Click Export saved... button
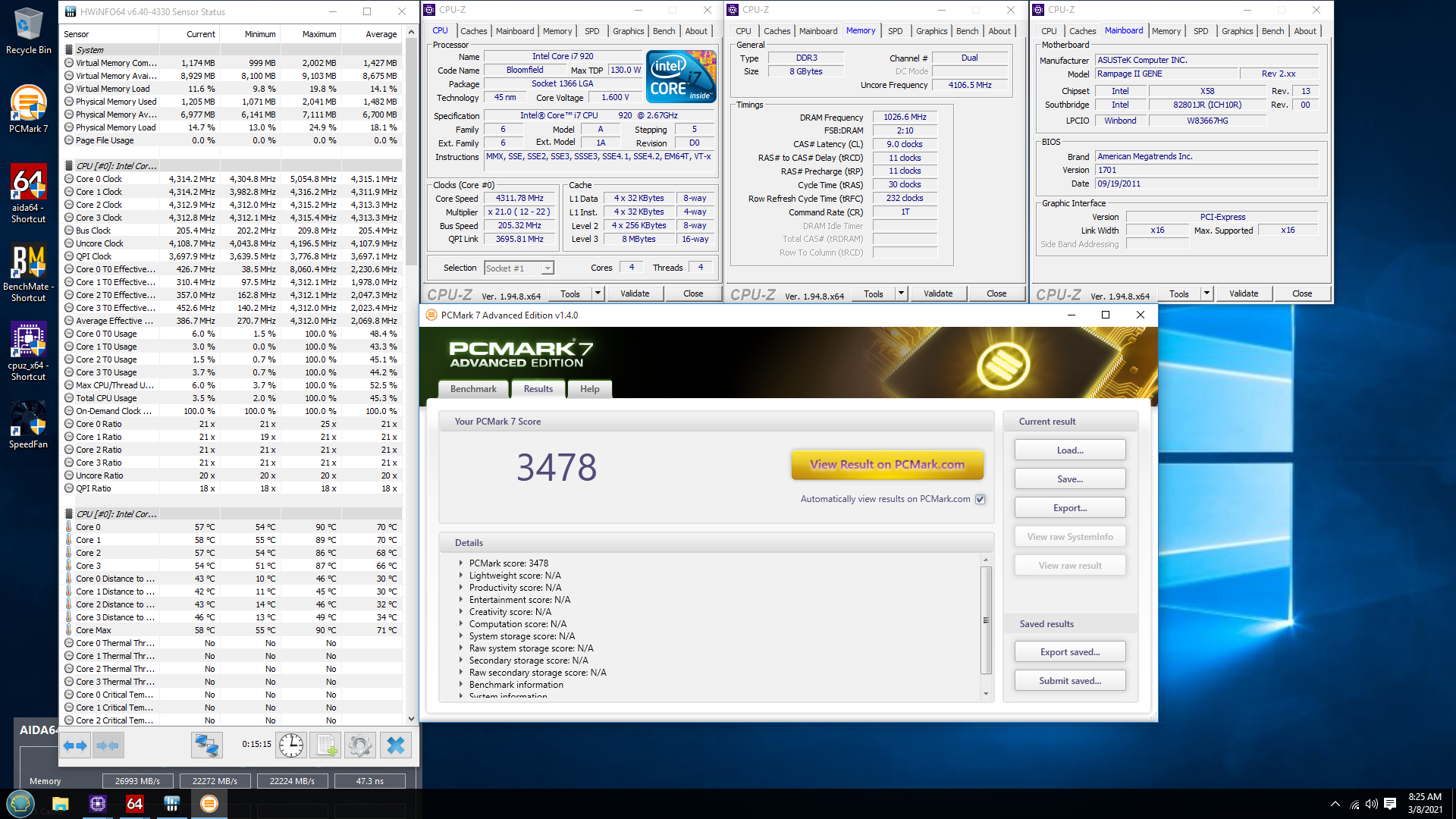Viewport: 1456px width, 819px height. (x=1070, y=652)
